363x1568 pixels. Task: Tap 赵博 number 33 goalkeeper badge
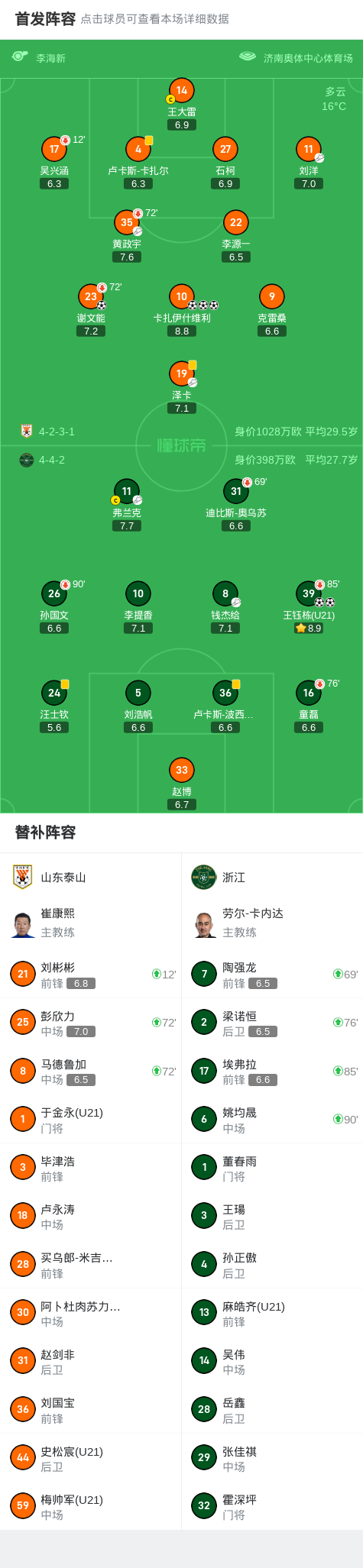[182, 770]
